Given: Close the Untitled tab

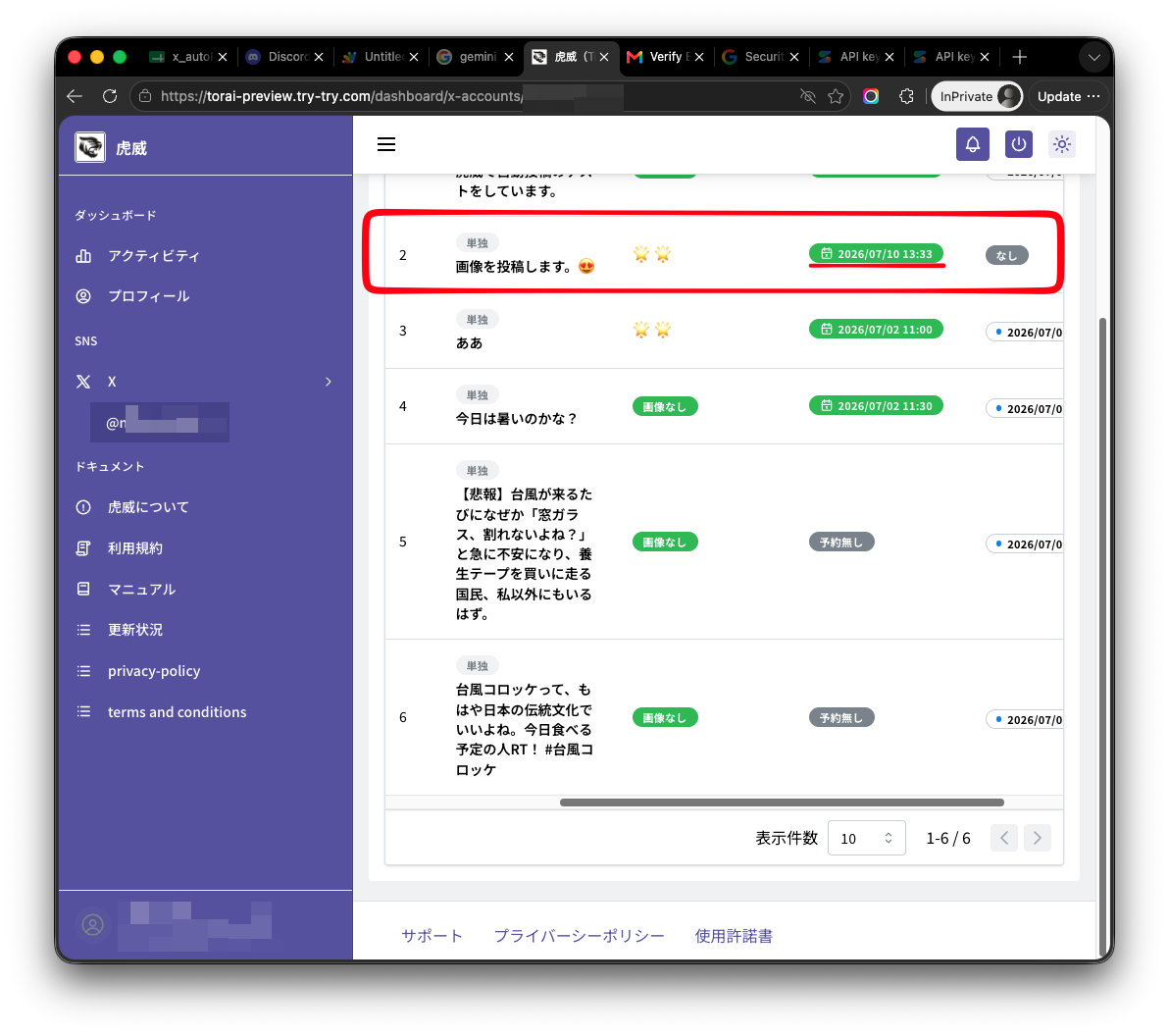Looking at the screenshot, I should (414, 57).
